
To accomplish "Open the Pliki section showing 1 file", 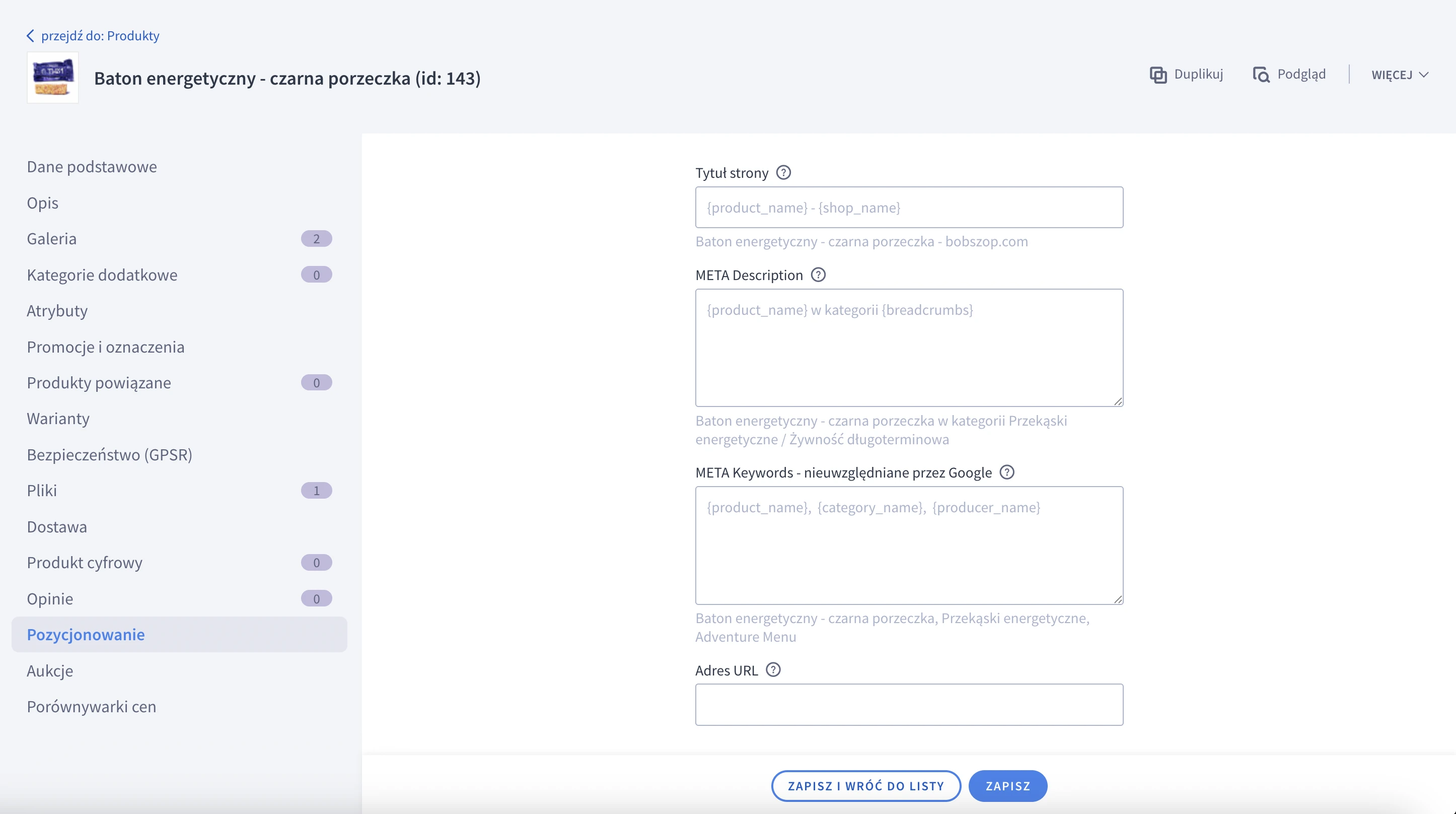I will pos(42,490).
